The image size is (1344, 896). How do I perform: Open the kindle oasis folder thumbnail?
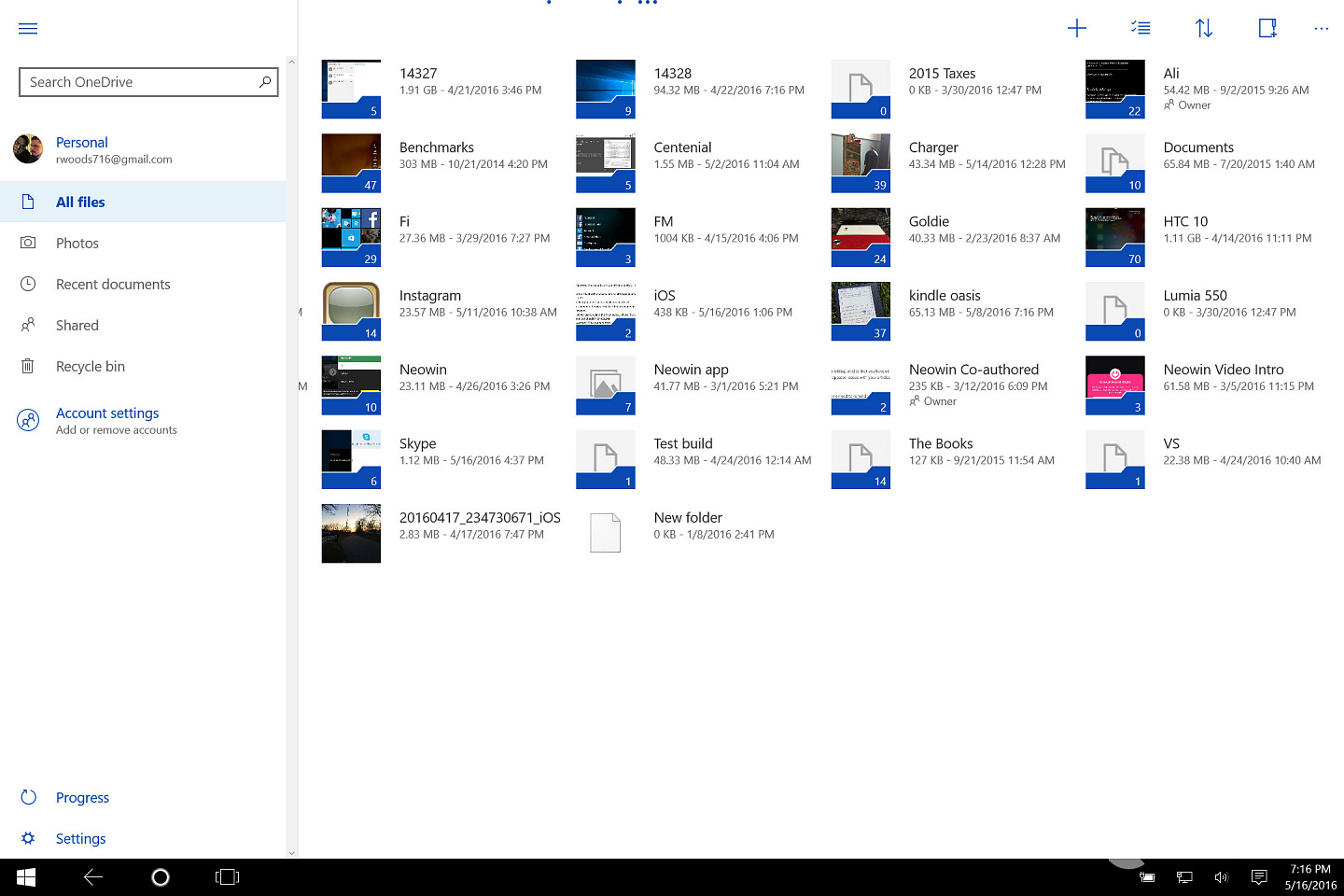point(861,312)
